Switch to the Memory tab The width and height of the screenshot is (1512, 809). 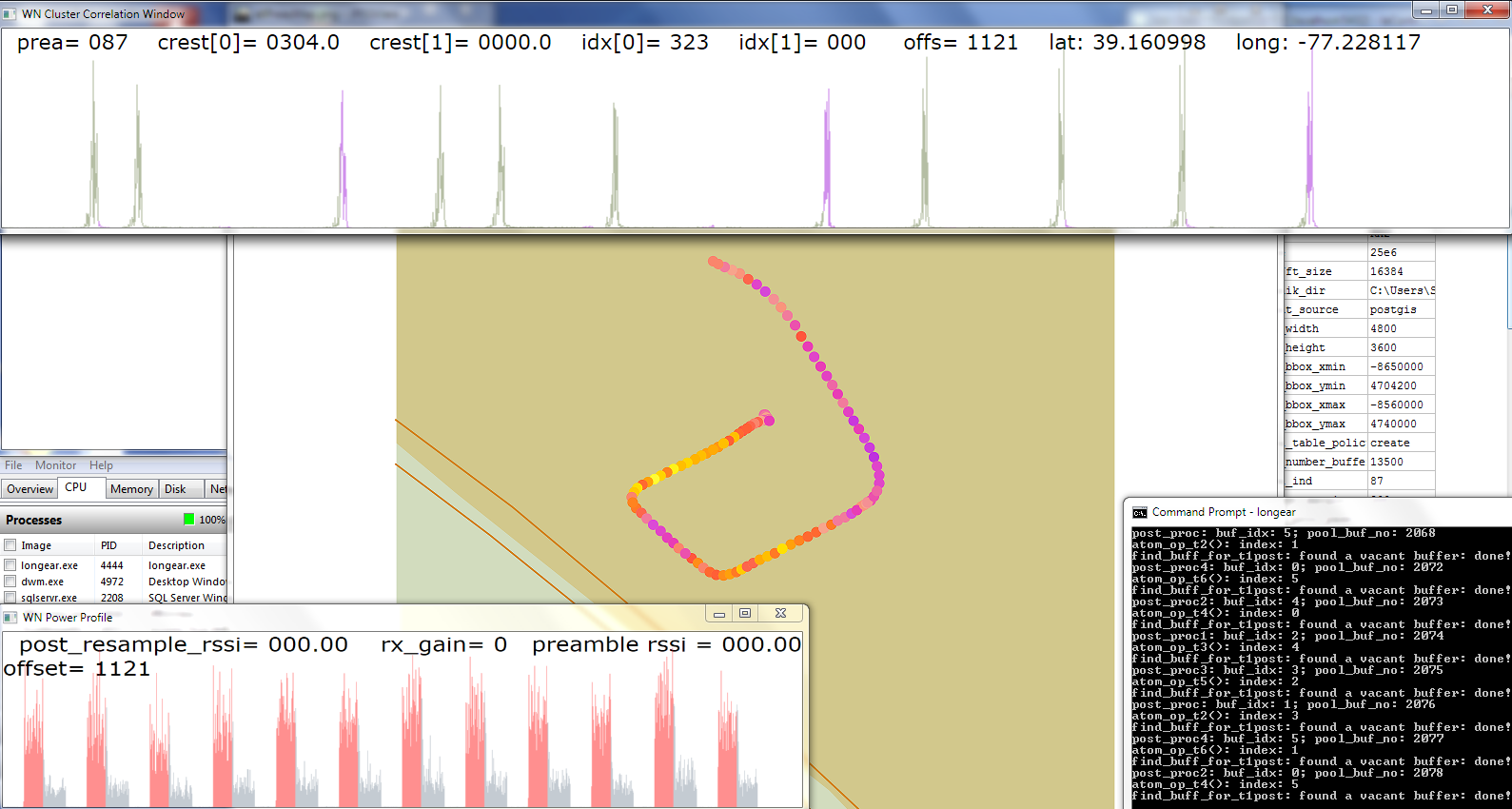pyautogui.click(x=131, y=489)
